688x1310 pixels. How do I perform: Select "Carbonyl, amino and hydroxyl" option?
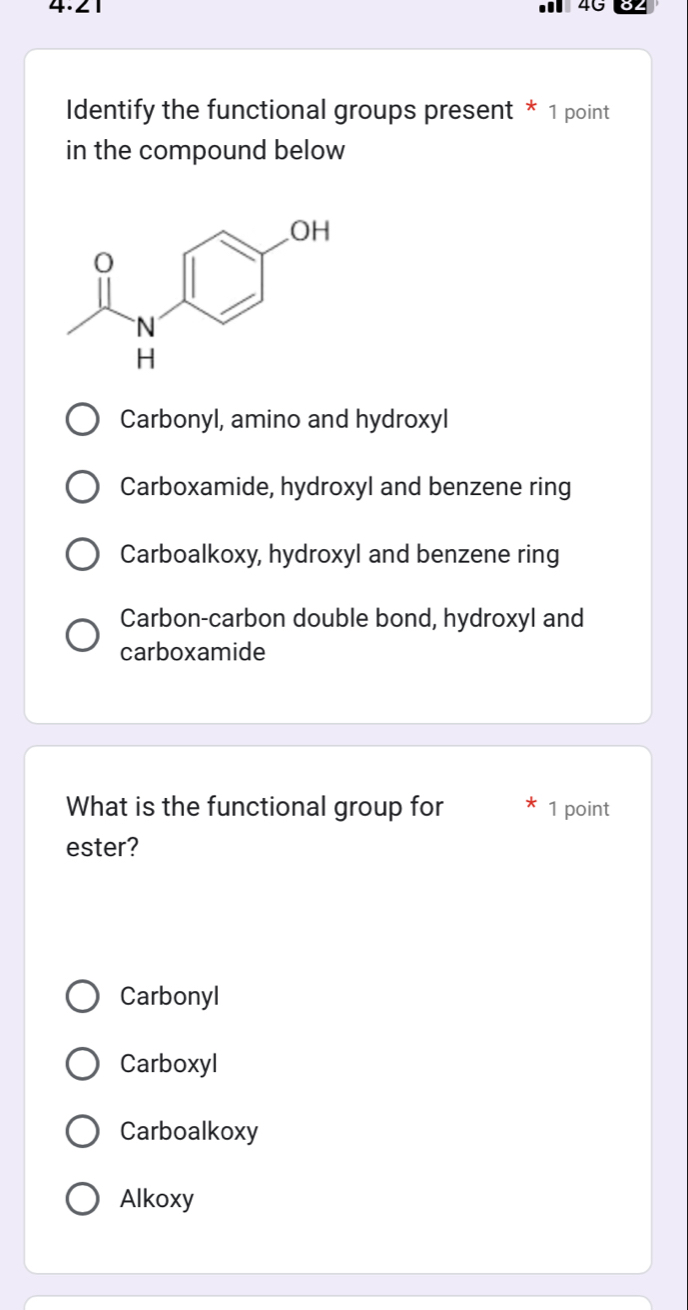[x=84, y=420]
